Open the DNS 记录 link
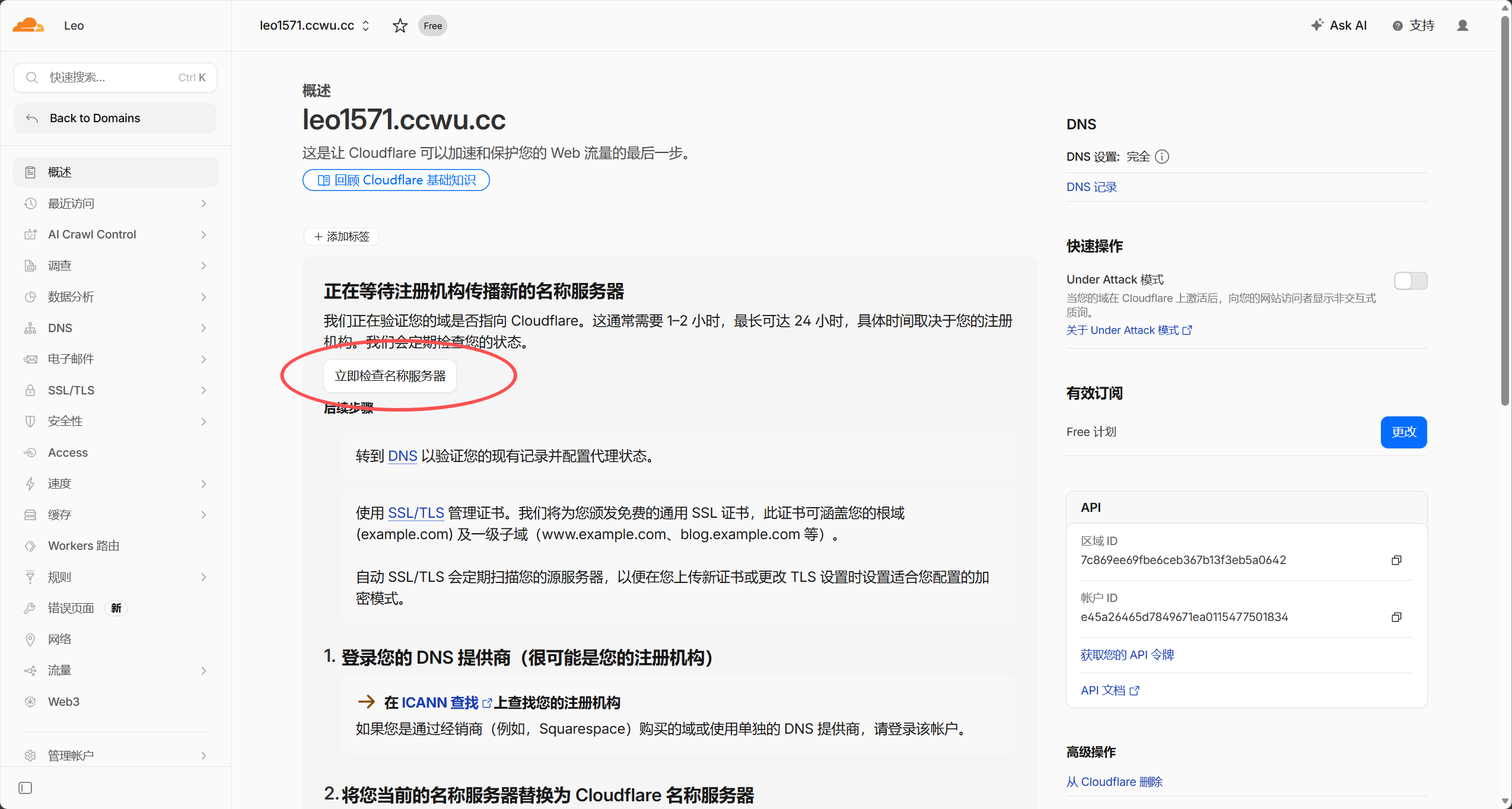This screenshot has width=1512, height=809. tap(1091, 187)
